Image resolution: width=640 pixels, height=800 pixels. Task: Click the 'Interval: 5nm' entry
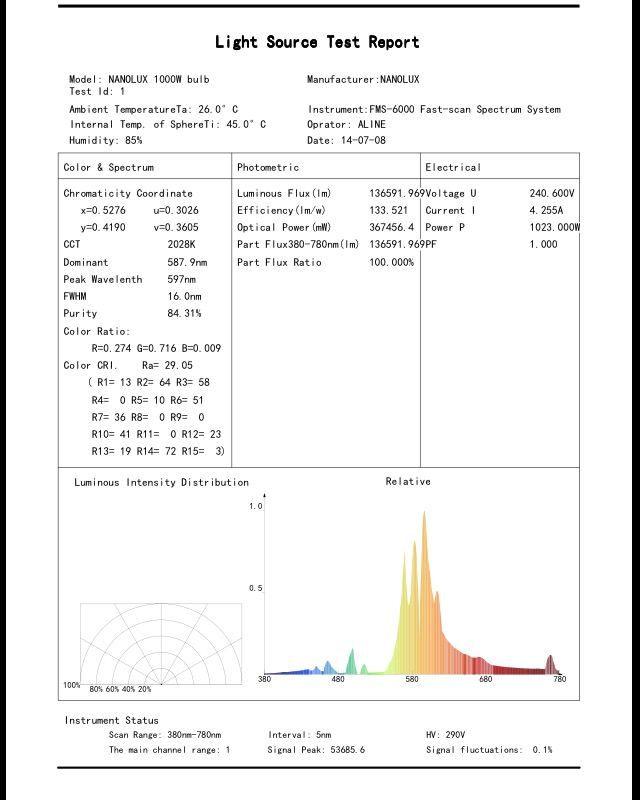300,735
